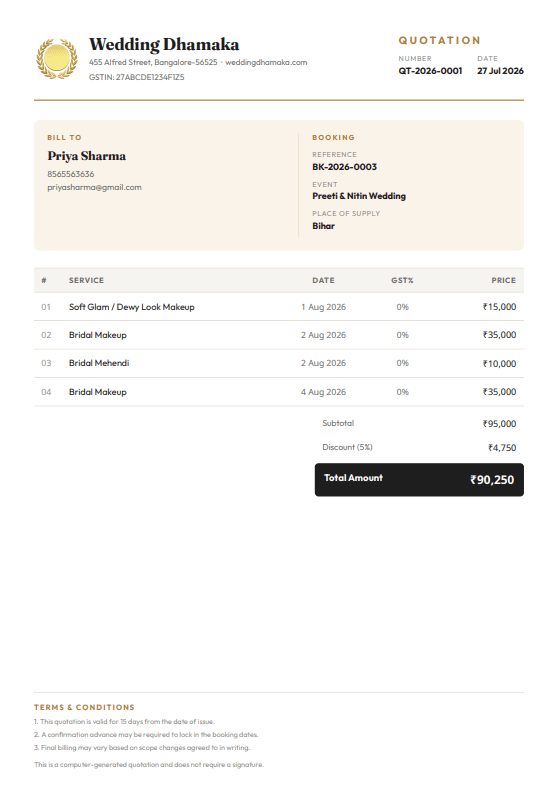The image size is (559, 794).
Task: Click the Terms & Conditions heading
Action: (84, 707)
